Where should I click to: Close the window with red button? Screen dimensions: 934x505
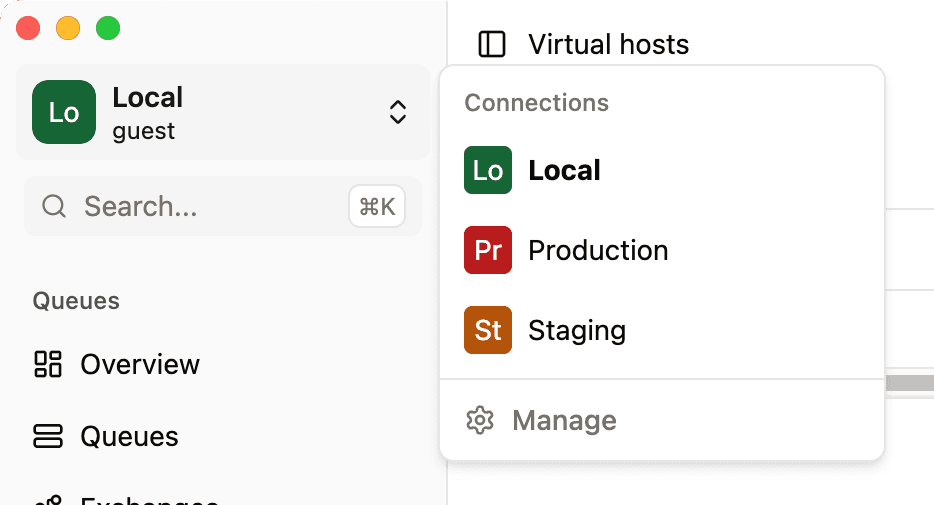28,28
